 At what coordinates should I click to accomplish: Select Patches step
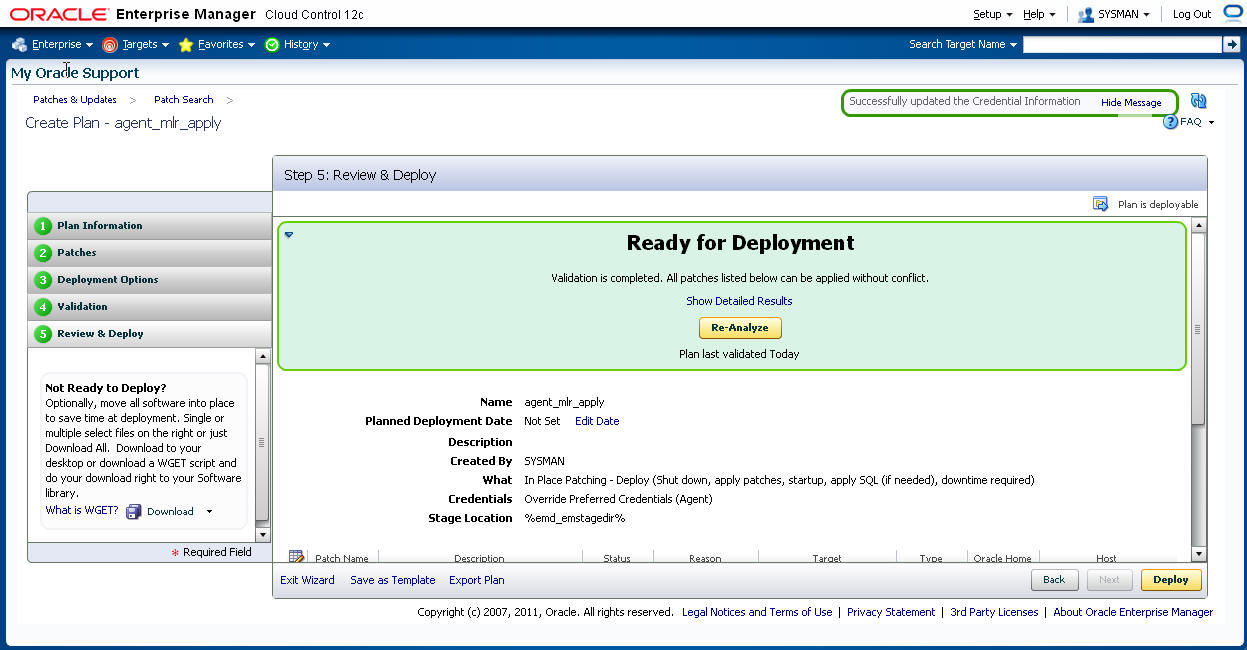pos(150,253)
